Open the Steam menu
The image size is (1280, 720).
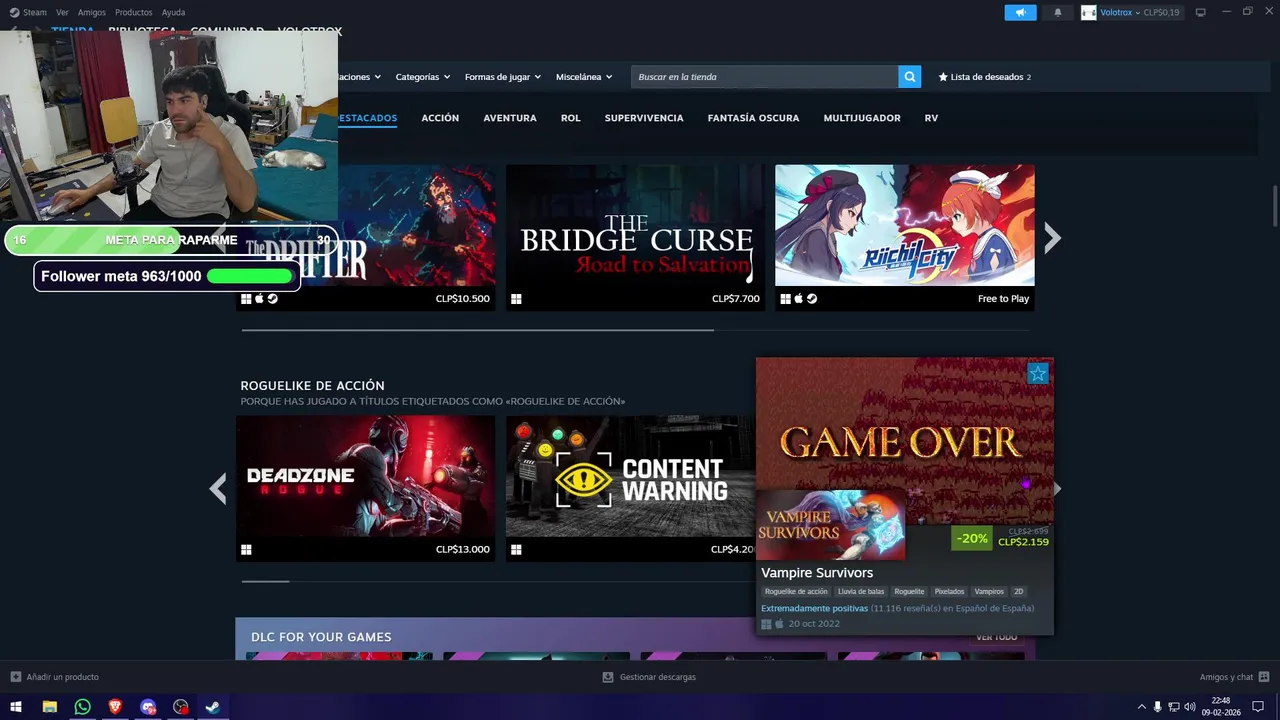tap(35, 12)
